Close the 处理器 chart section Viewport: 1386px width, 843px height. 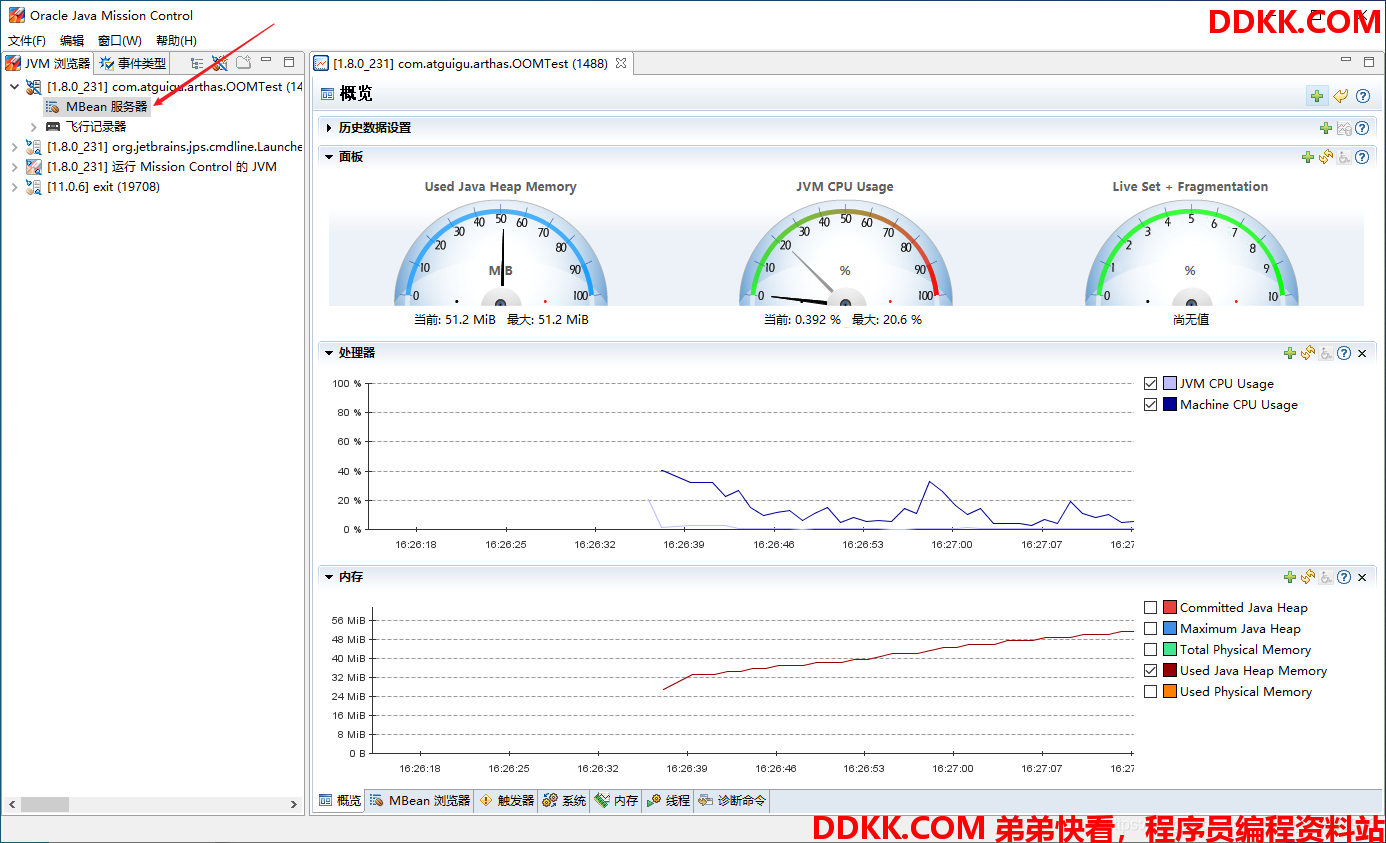tap(1362, 353)
